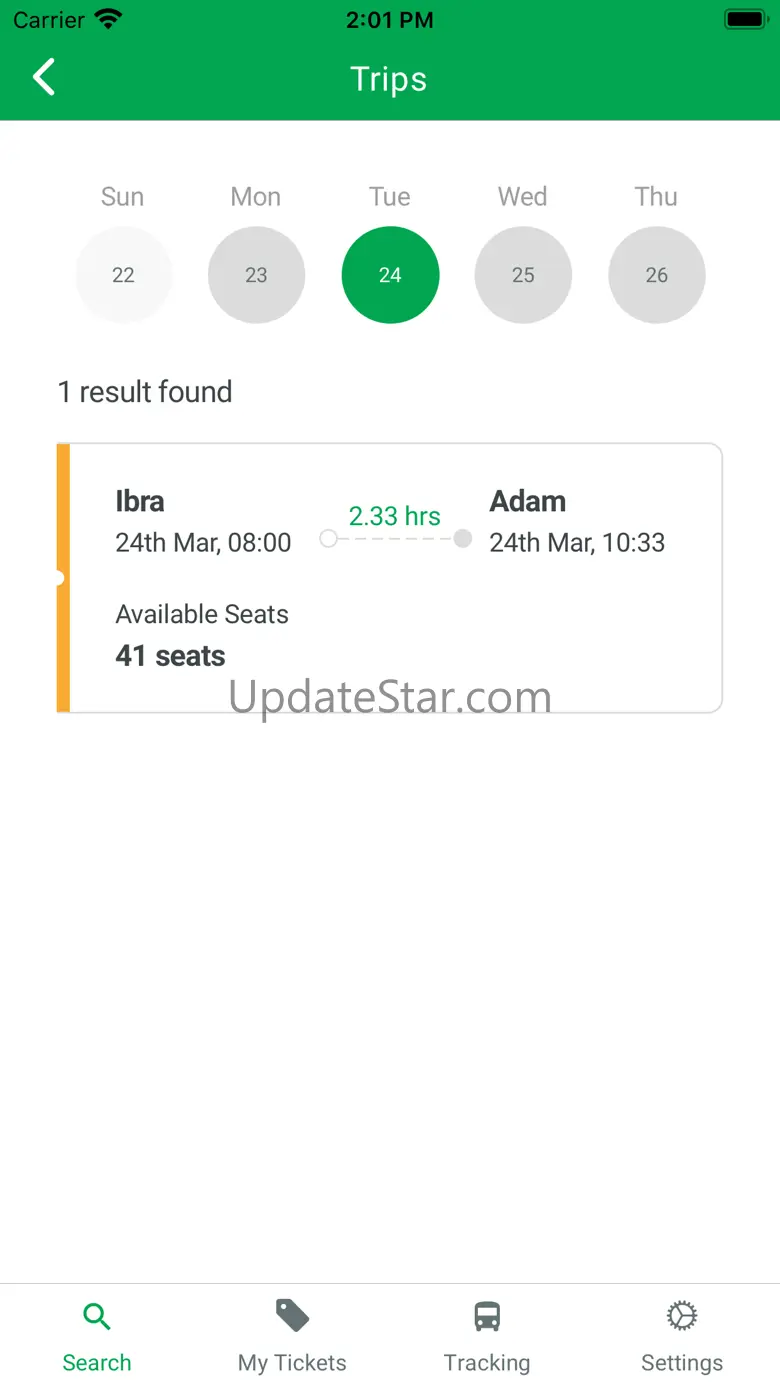
Task: Tap the destination filled dot on the route line
Action: (x=462, y=539)
